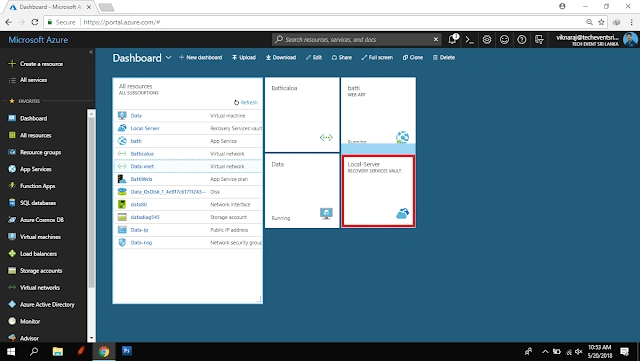
Task: Expand the Dashboard title dropdown
Action: [x=169, y=58]
